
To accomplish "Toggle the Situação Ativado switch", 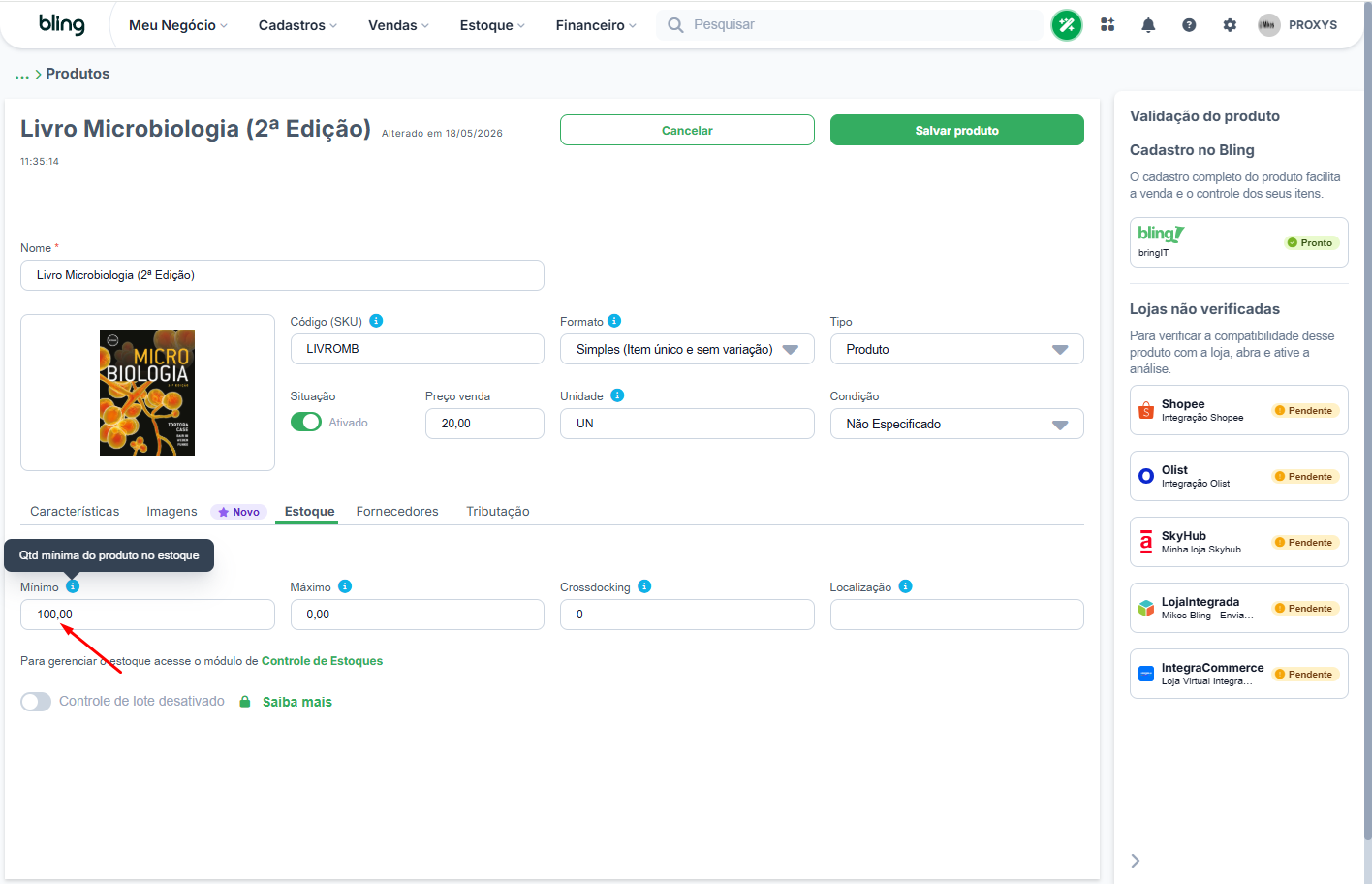I will [x=306, y=423].
